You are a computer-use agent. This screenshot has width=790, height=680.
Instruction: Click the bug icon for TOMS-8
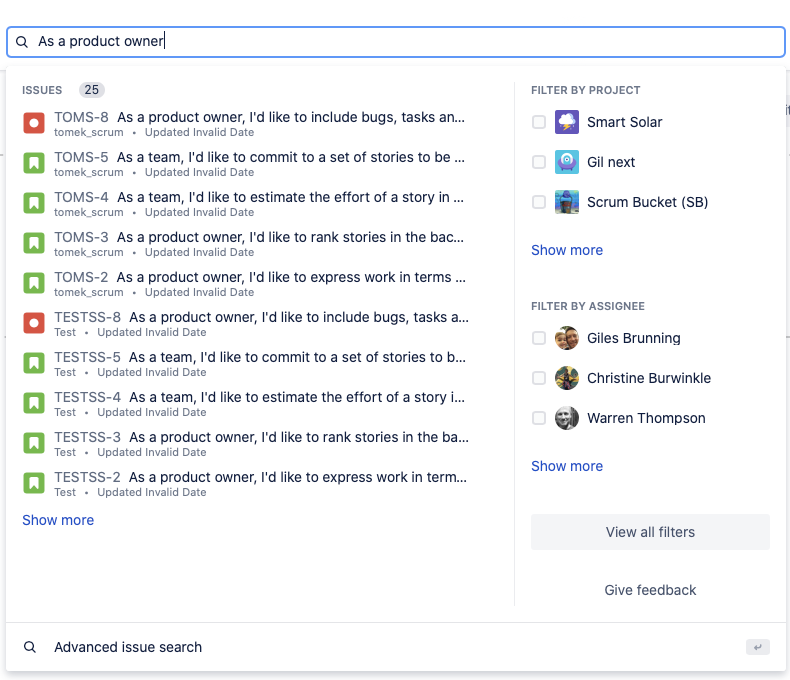click(x=34, y=123)
